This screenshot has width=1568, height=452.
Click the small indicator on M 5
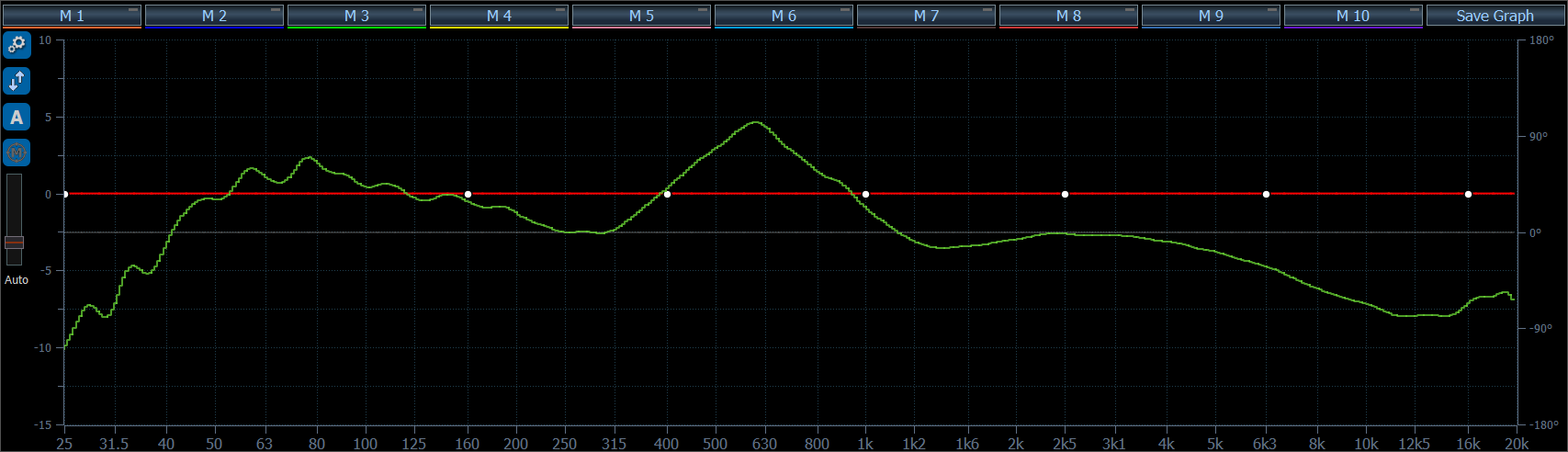[x=704, y=9]
